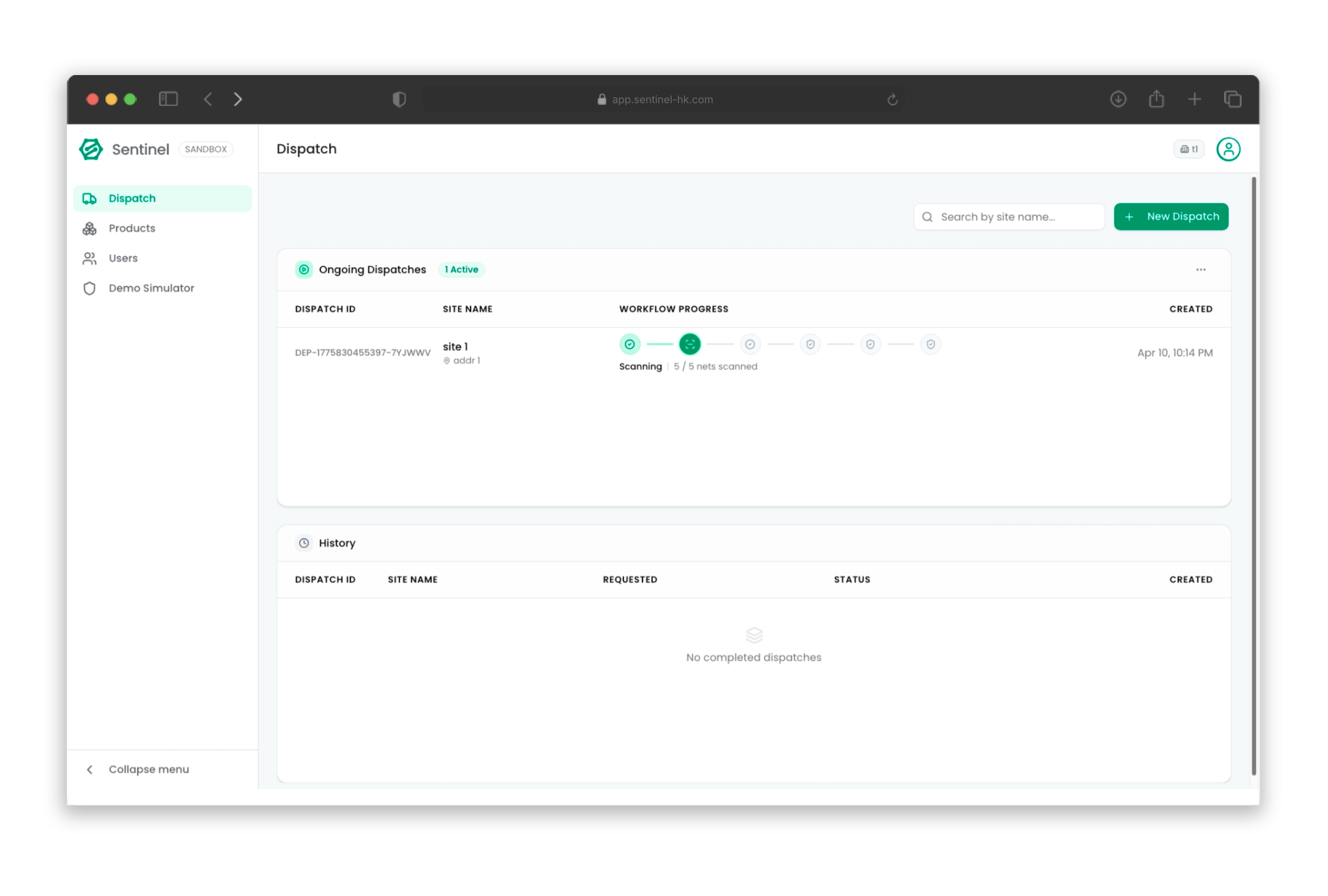The width and height of the screenshot is (1328, 896).
Task: Open the Ongoing Dispatches overflow menu
Action: (x=1200, y=269)
